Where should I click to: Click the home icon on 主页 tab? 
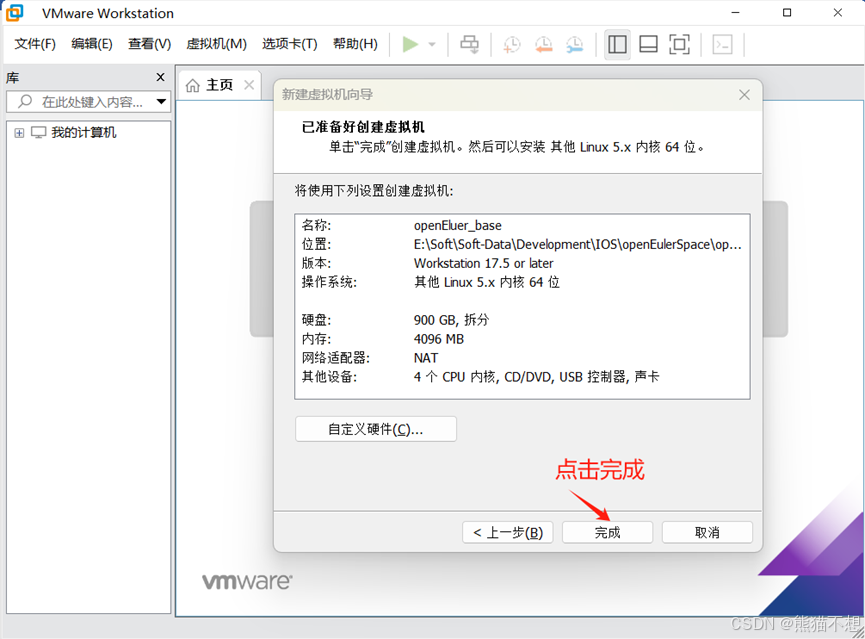tap(193, 86)
